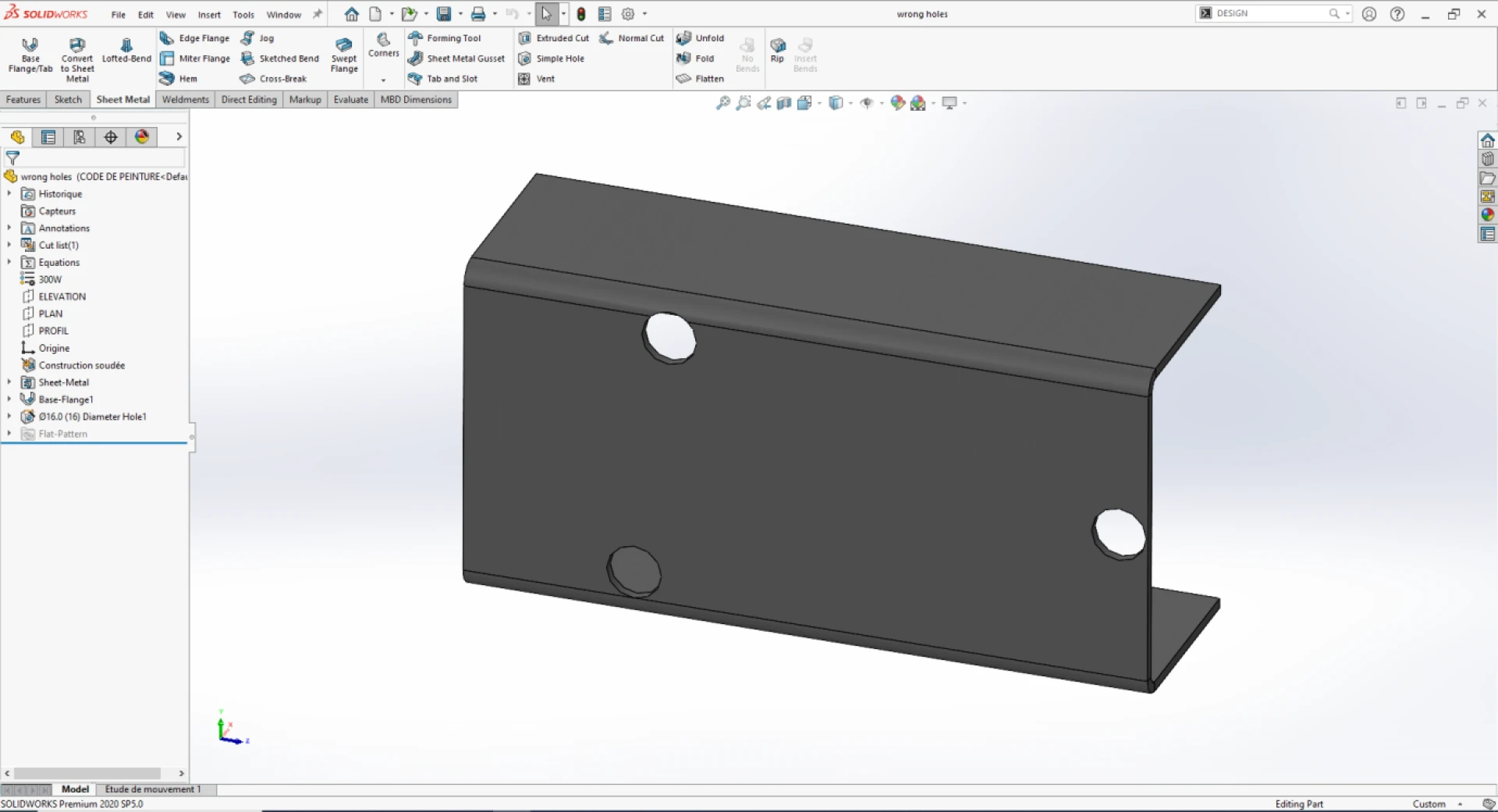Switch to the Sheet Metal ribbon tab

point(122,99)
